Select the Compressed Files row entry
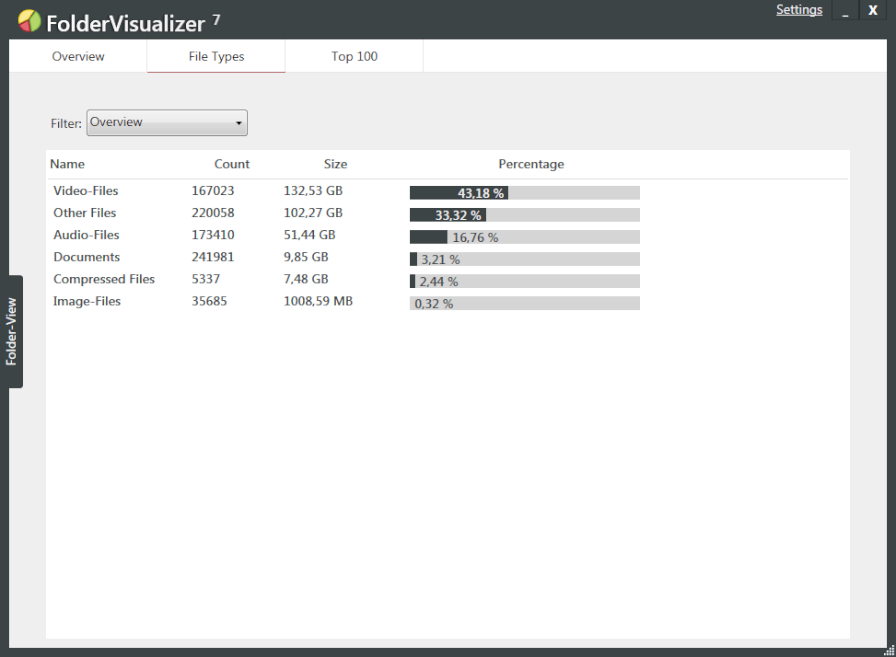 point(104,279)
